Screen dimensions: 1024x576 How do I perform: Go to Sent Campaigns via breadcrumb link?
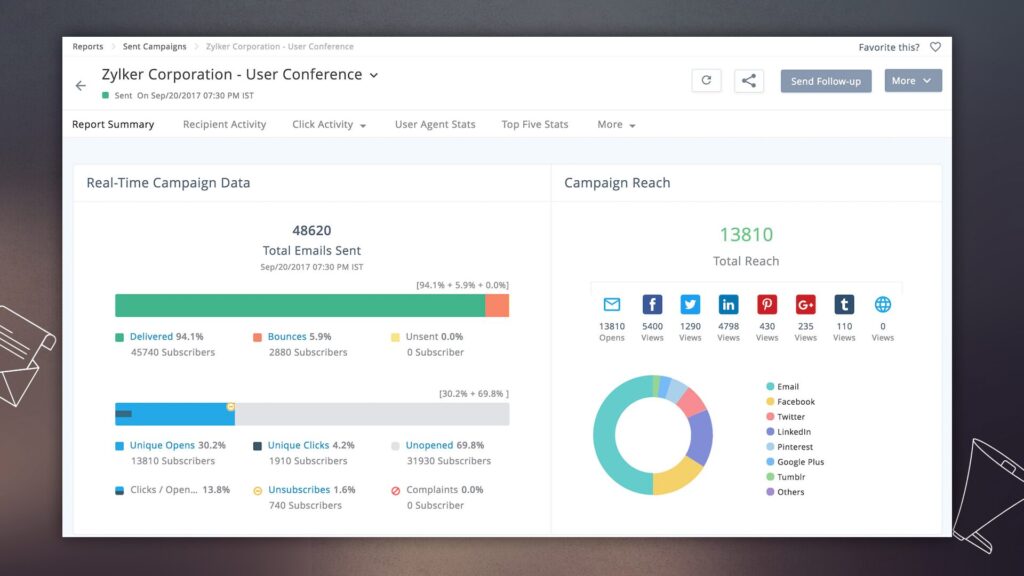pyautogui.click(x=153, y=46)
